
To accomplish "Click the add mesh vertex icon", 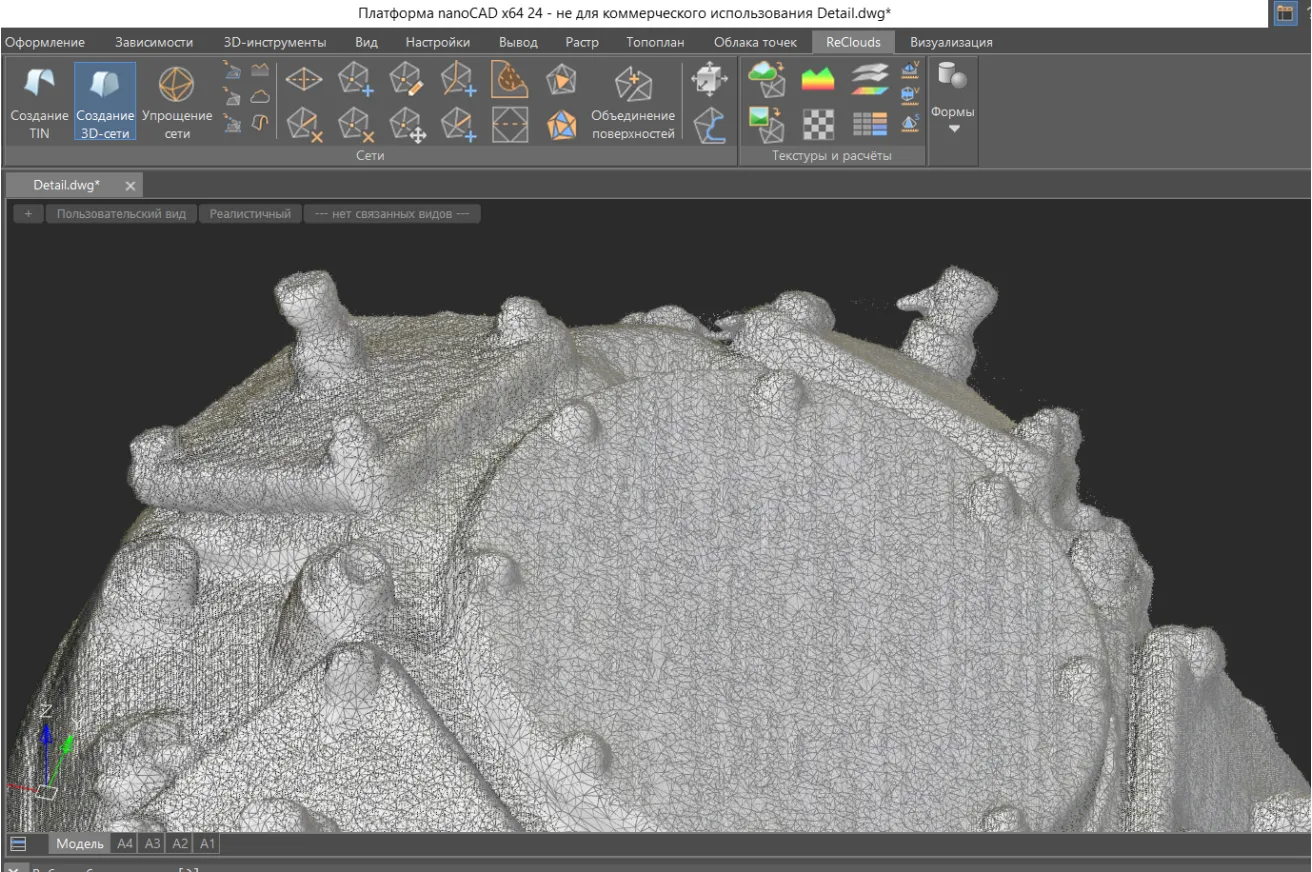I will pos(355,80).
